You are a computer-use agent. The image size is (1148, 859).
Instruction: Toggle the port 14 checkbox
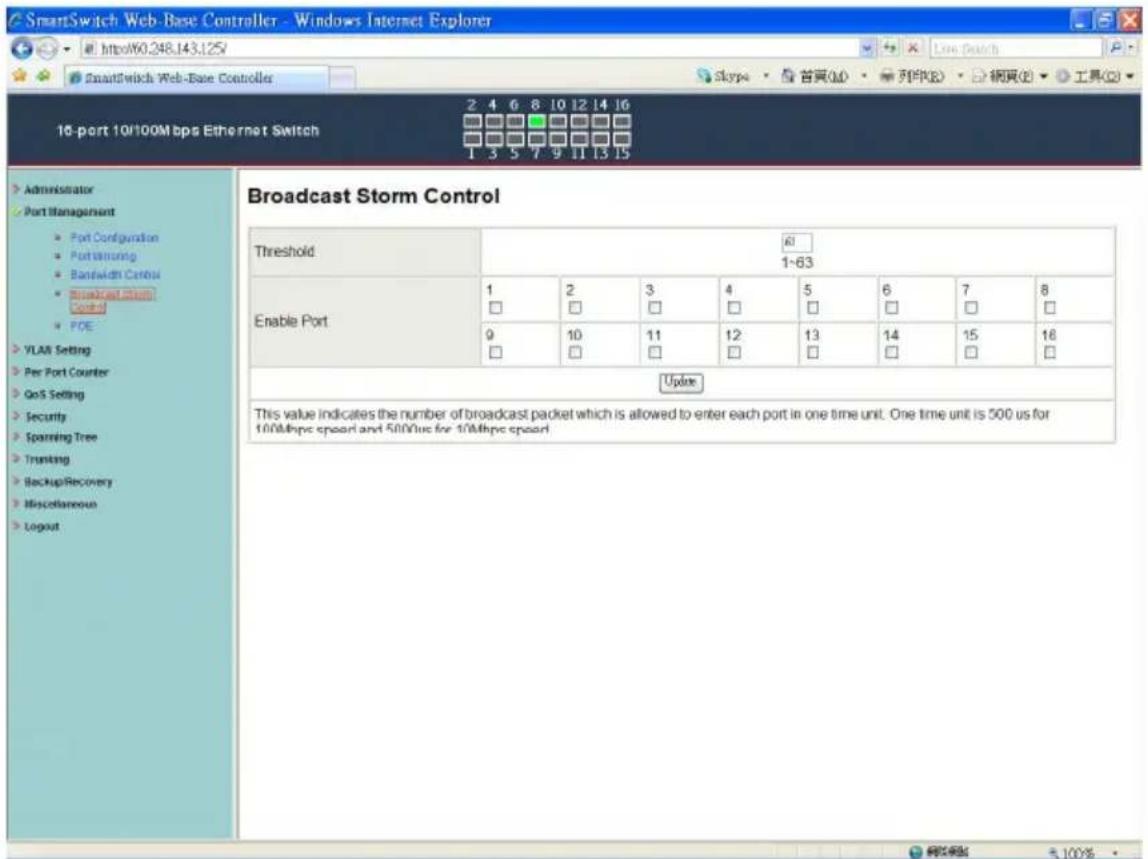[x=892, y=352]
